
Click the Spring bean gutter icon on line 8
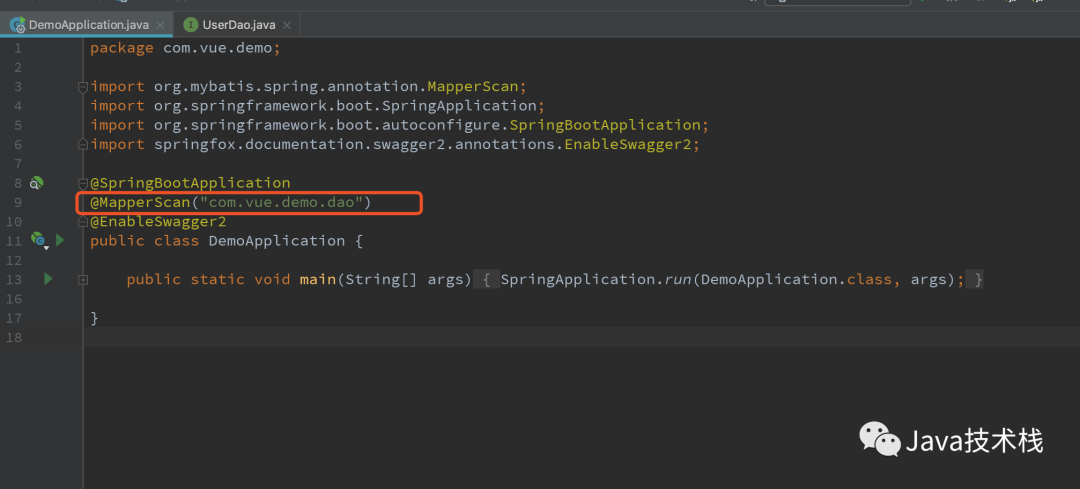pyautogui.click(x=36, y=183)
